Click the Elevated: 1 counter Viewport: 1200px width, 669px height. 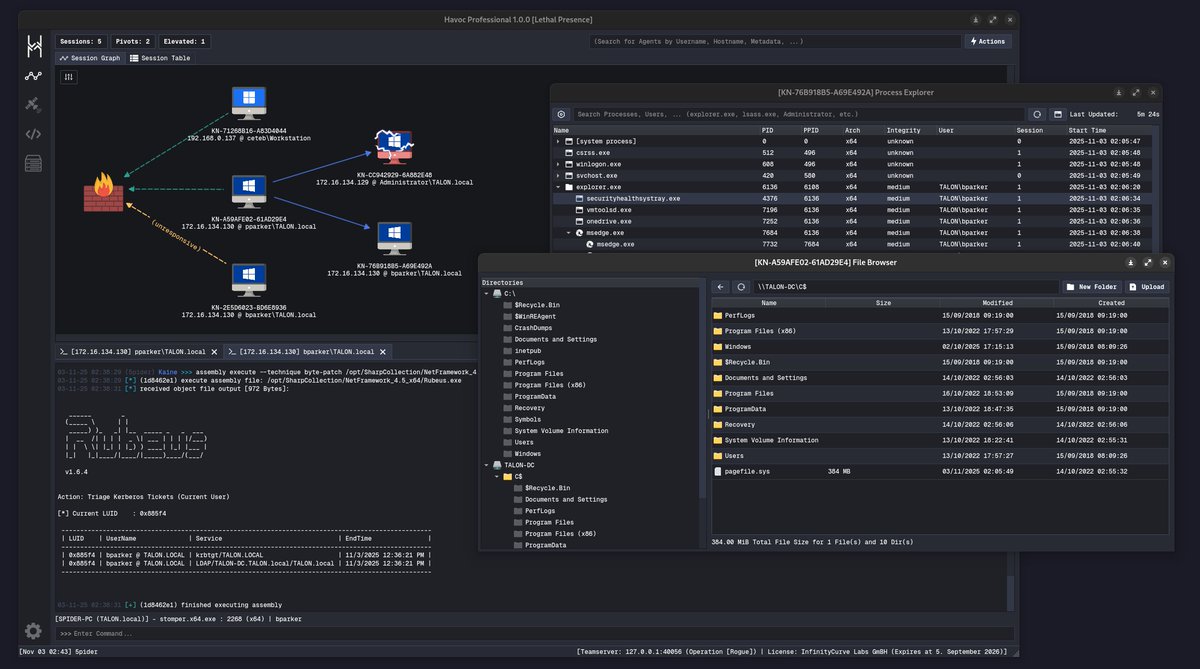tap(184, 42)
